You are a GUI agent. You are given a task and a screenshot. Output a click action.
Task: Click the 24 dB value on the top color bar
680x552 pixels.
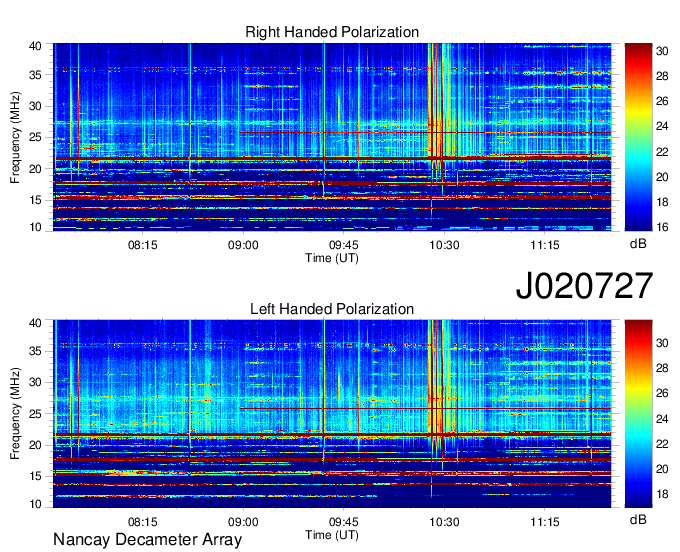pyautogui.click(x=662, y=127)
